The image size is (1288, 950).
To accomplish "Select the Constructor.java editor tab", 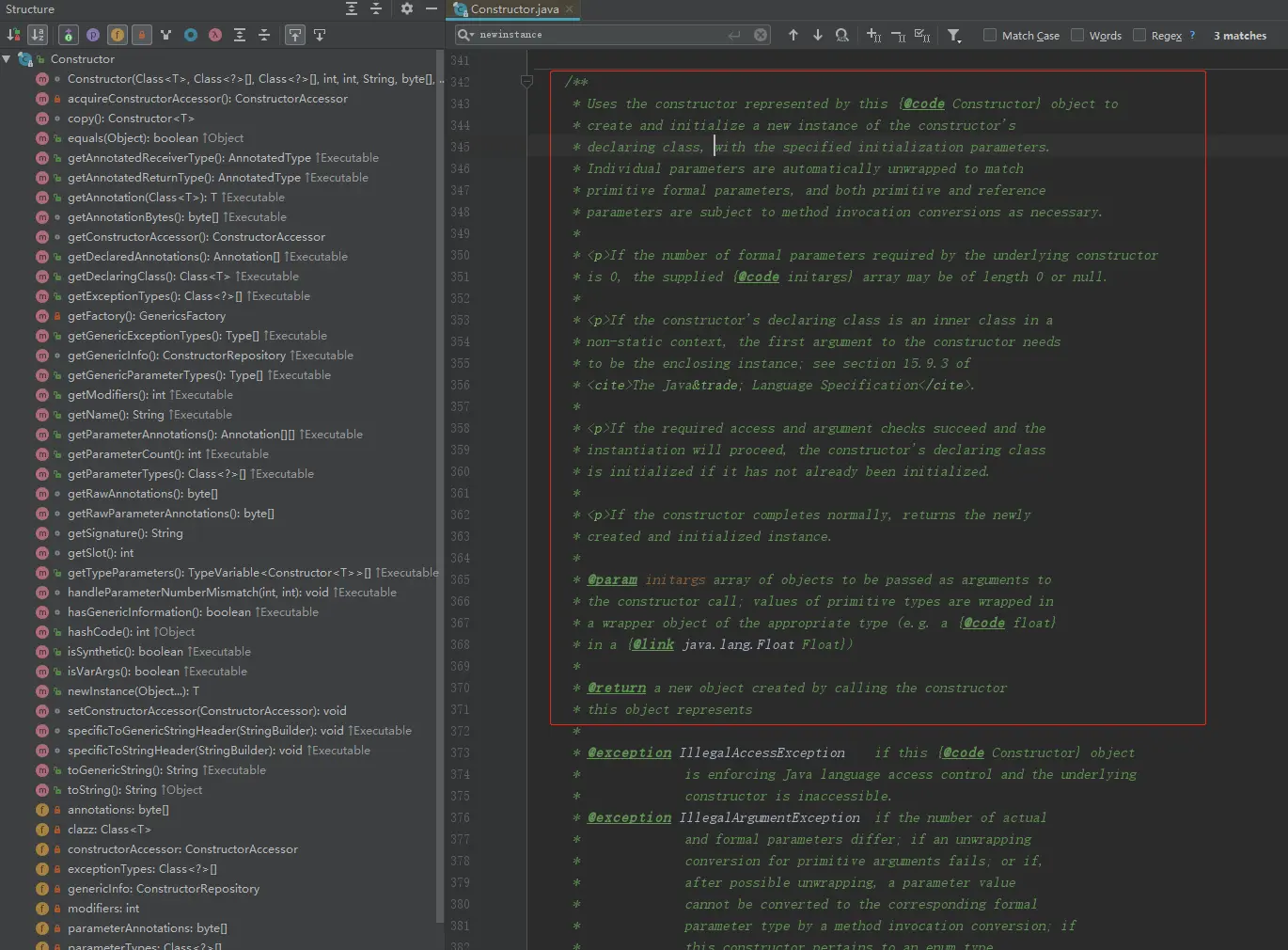I will point(514,9).
